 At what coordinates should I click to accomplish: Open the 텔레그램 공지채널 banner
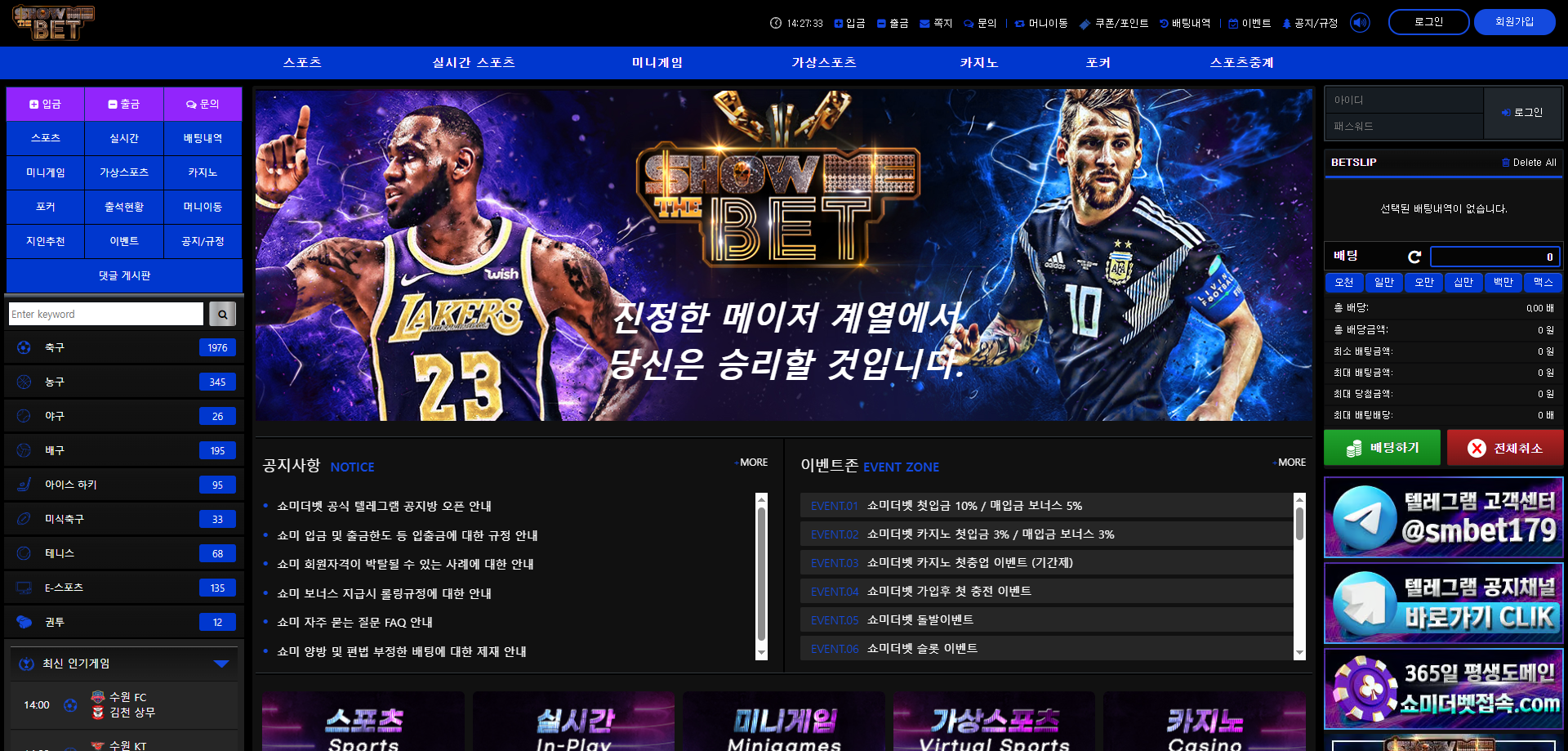[x=1443, y=602]
